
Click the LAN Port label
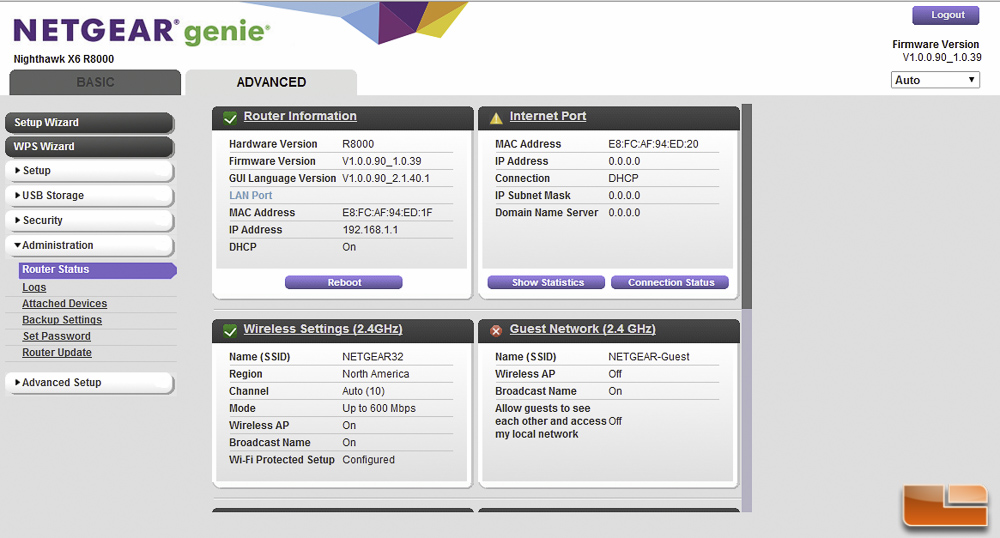(x=251, y=196)
